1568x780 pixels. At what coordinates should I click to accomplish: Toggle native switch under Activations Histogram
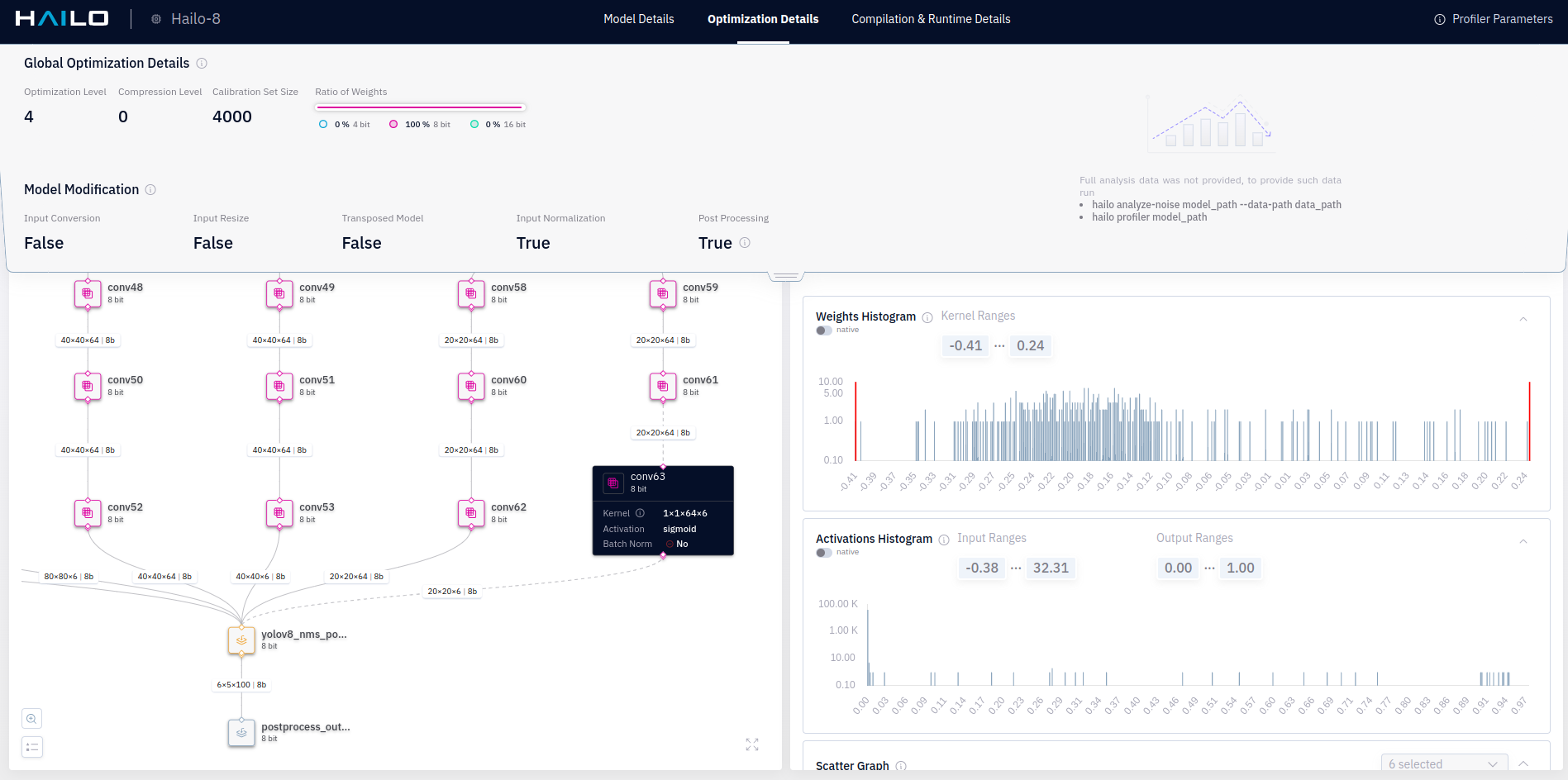click(x=824, y=553)
